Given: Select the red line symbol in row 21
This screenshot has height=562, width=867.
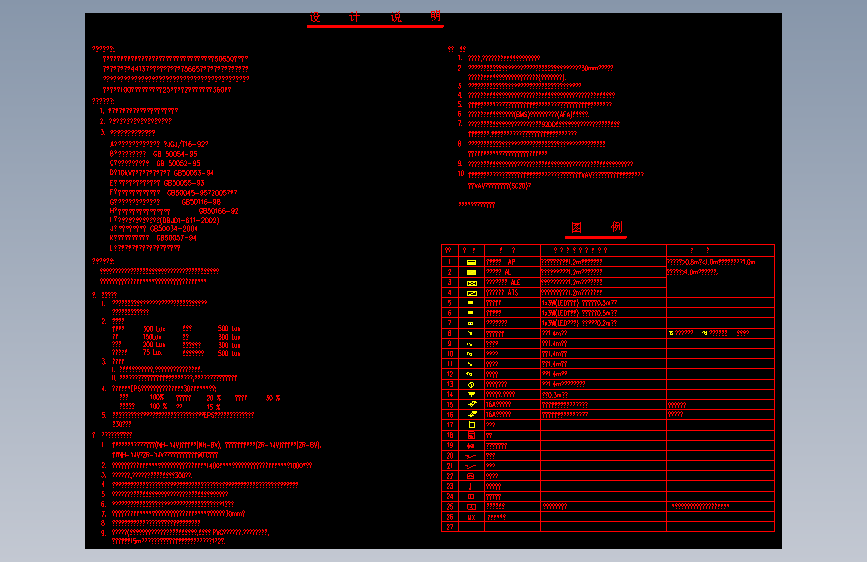Looking at the screenshot, I should coord(471,466).
